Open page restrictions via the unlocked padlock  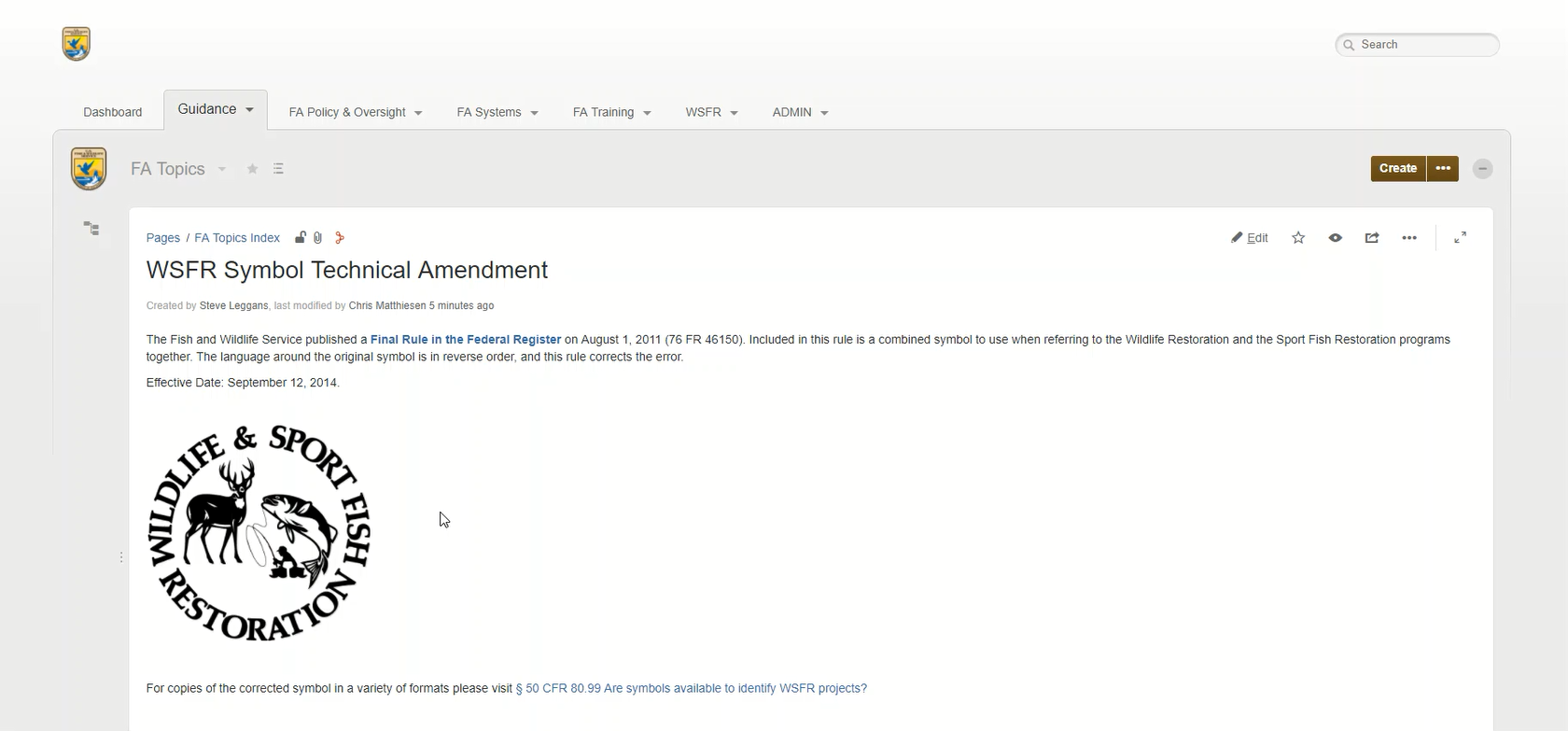301,238
